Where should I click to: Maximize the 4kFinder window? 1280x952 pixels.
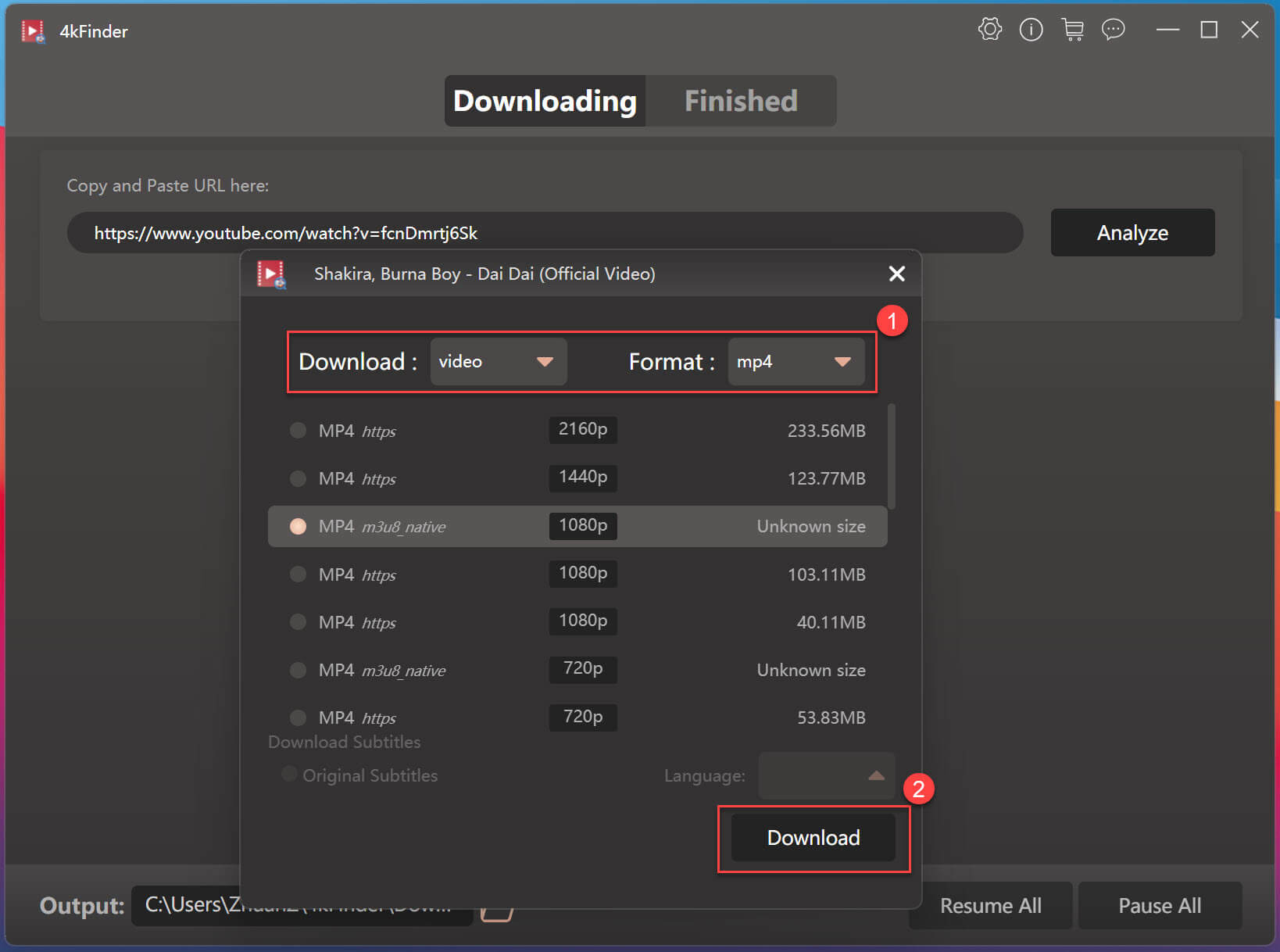coord(1209,30)
